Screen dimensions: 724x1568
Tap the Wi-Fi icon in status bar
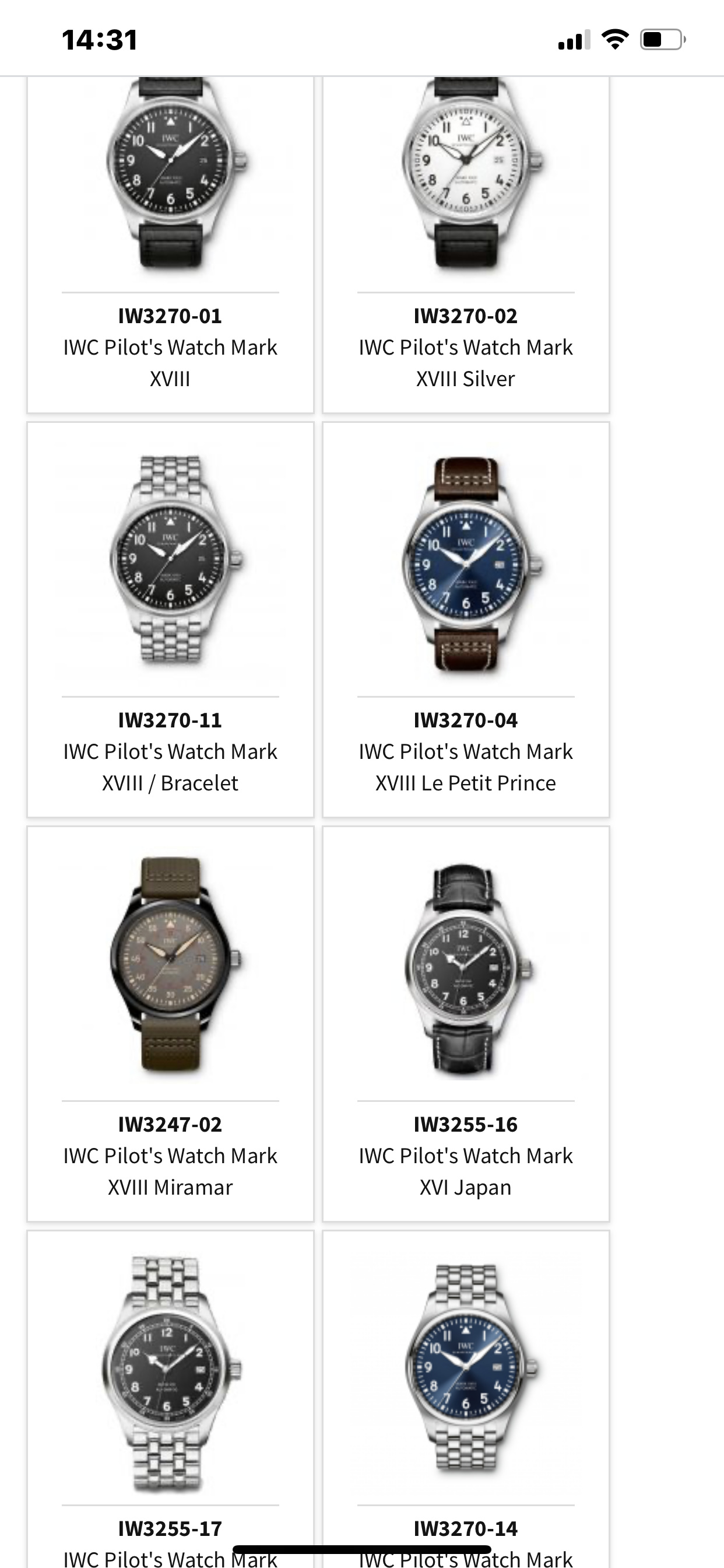614,40
